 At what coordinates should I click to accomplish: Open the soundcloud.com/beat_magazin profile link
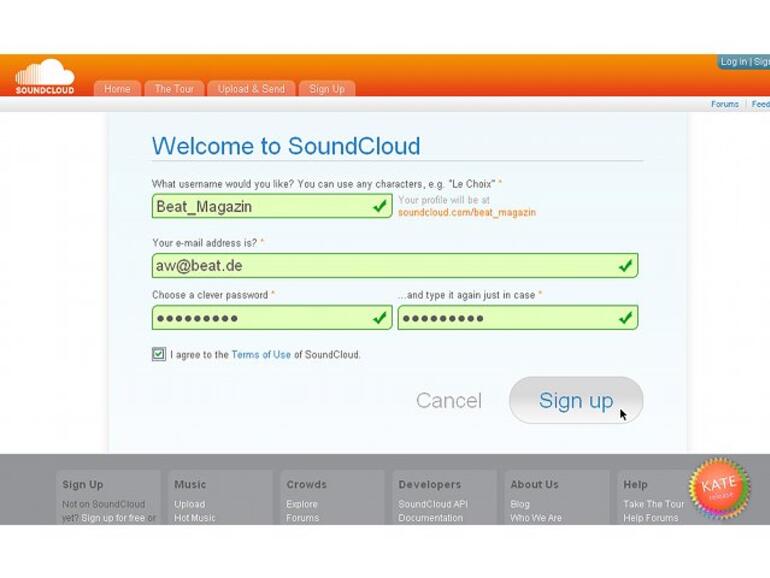[x=467, y=213]
